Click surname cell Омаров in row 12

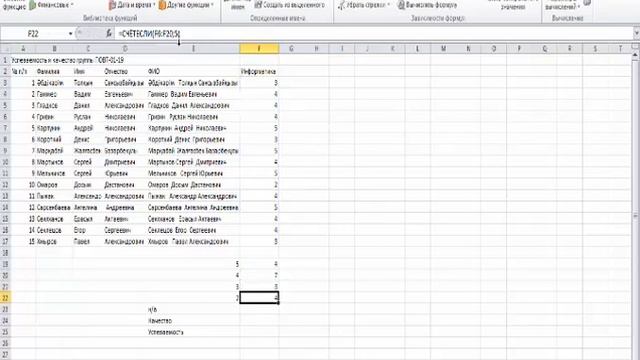54,185
